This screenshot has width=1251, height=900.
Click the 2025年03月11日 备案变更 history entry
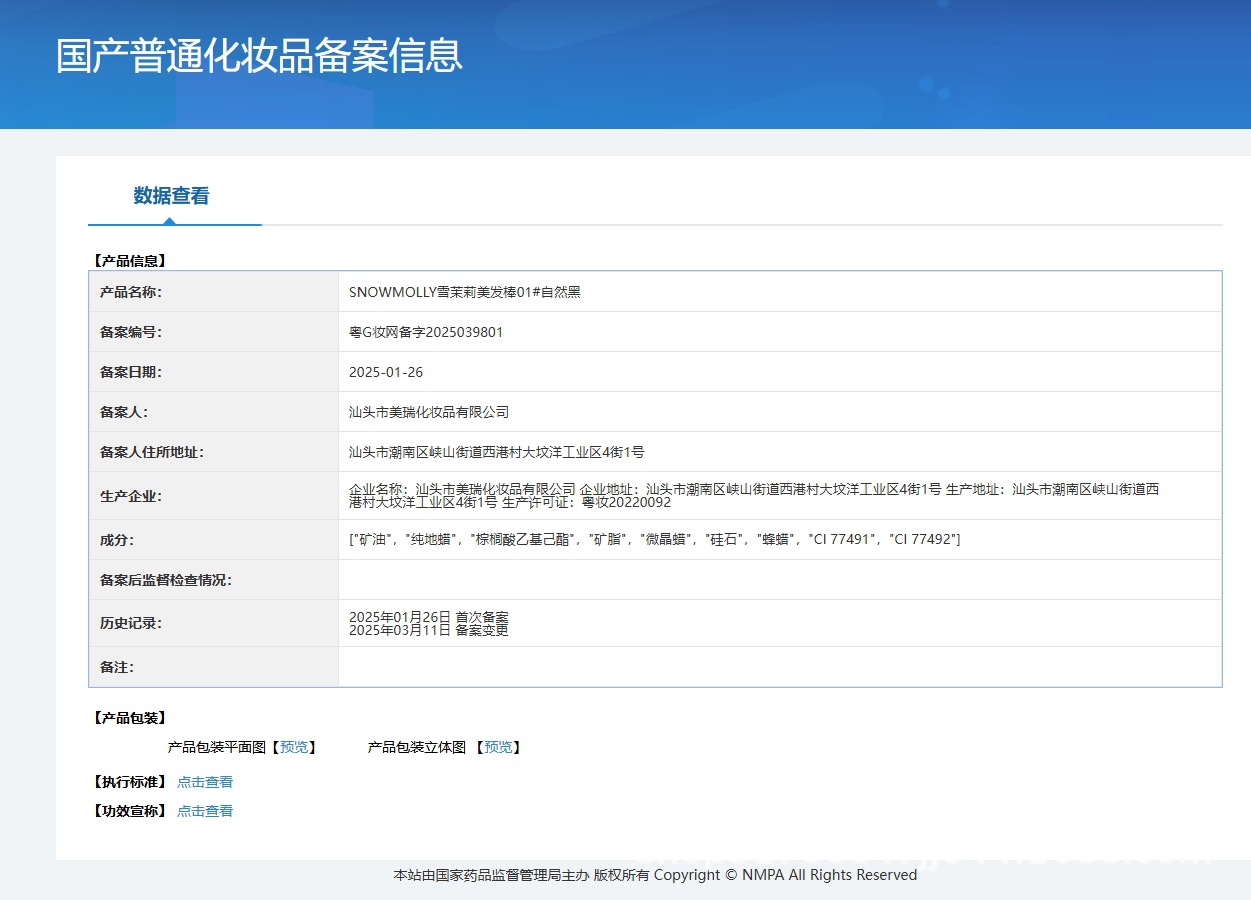click(428, 630)
